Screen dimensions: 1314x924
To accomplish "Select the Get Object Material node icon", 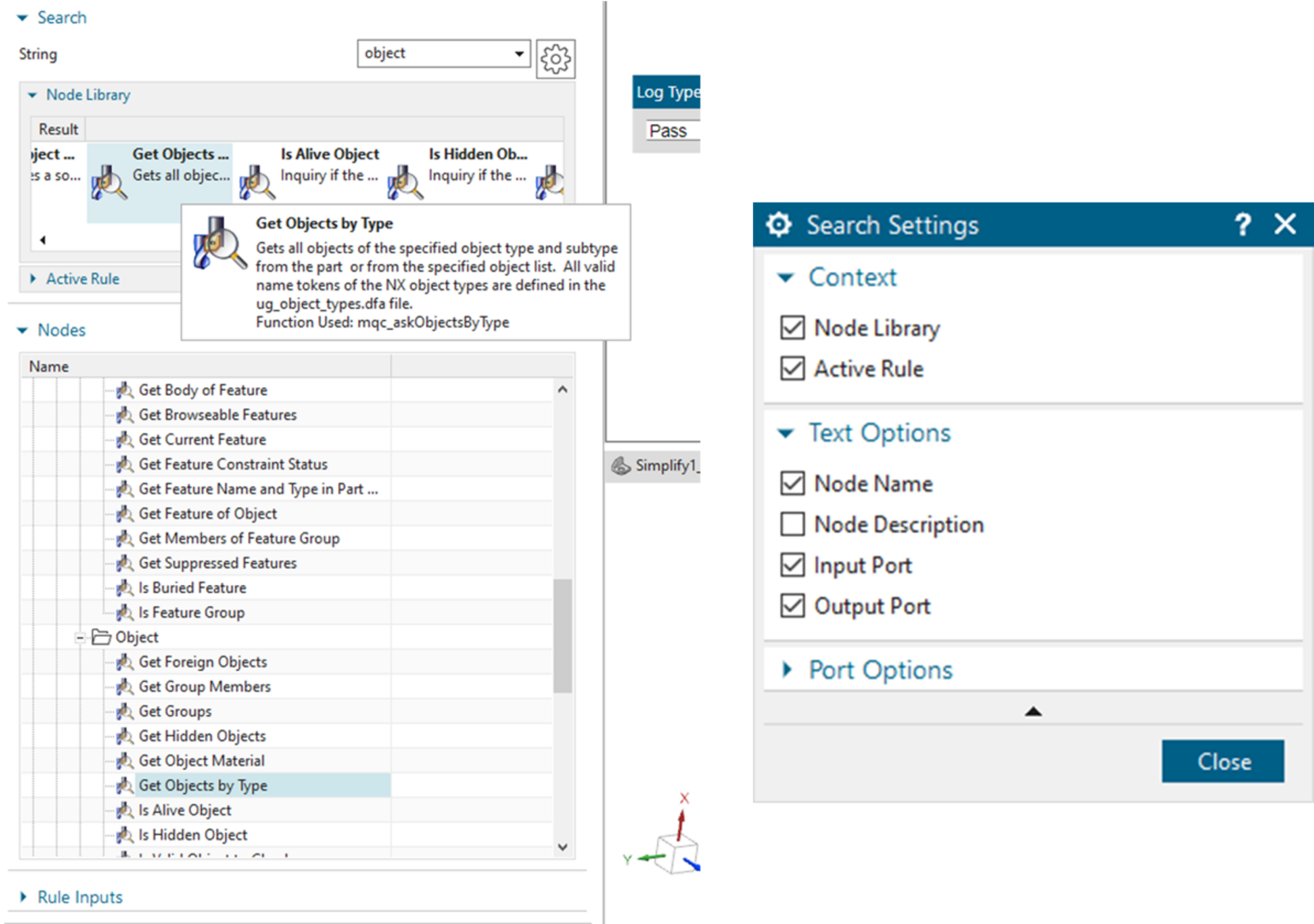I will (123, 761).
